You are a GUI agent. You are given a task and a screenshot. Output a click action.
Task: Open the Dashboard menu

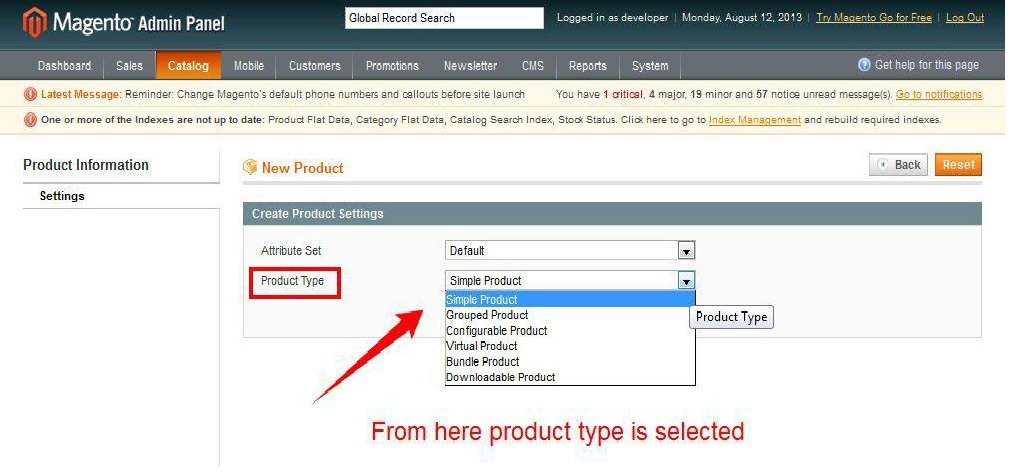(64, 65)
